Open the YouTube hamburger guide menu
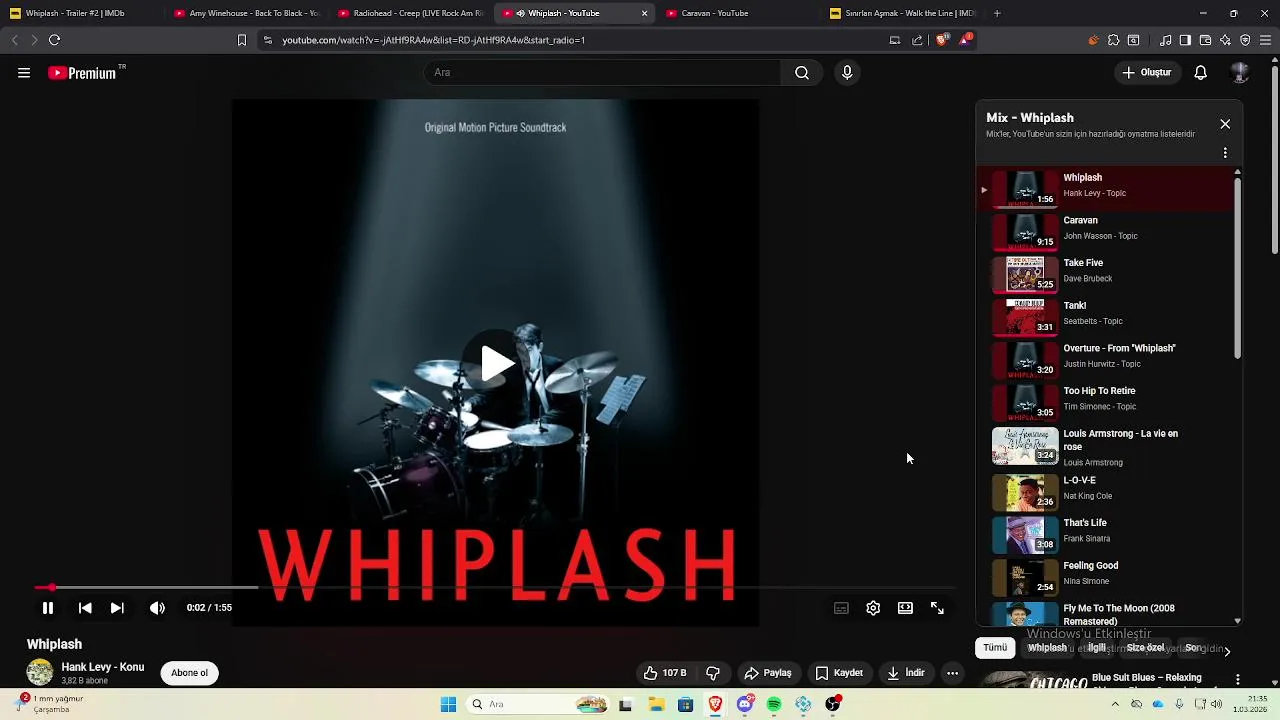 [24, 73]
